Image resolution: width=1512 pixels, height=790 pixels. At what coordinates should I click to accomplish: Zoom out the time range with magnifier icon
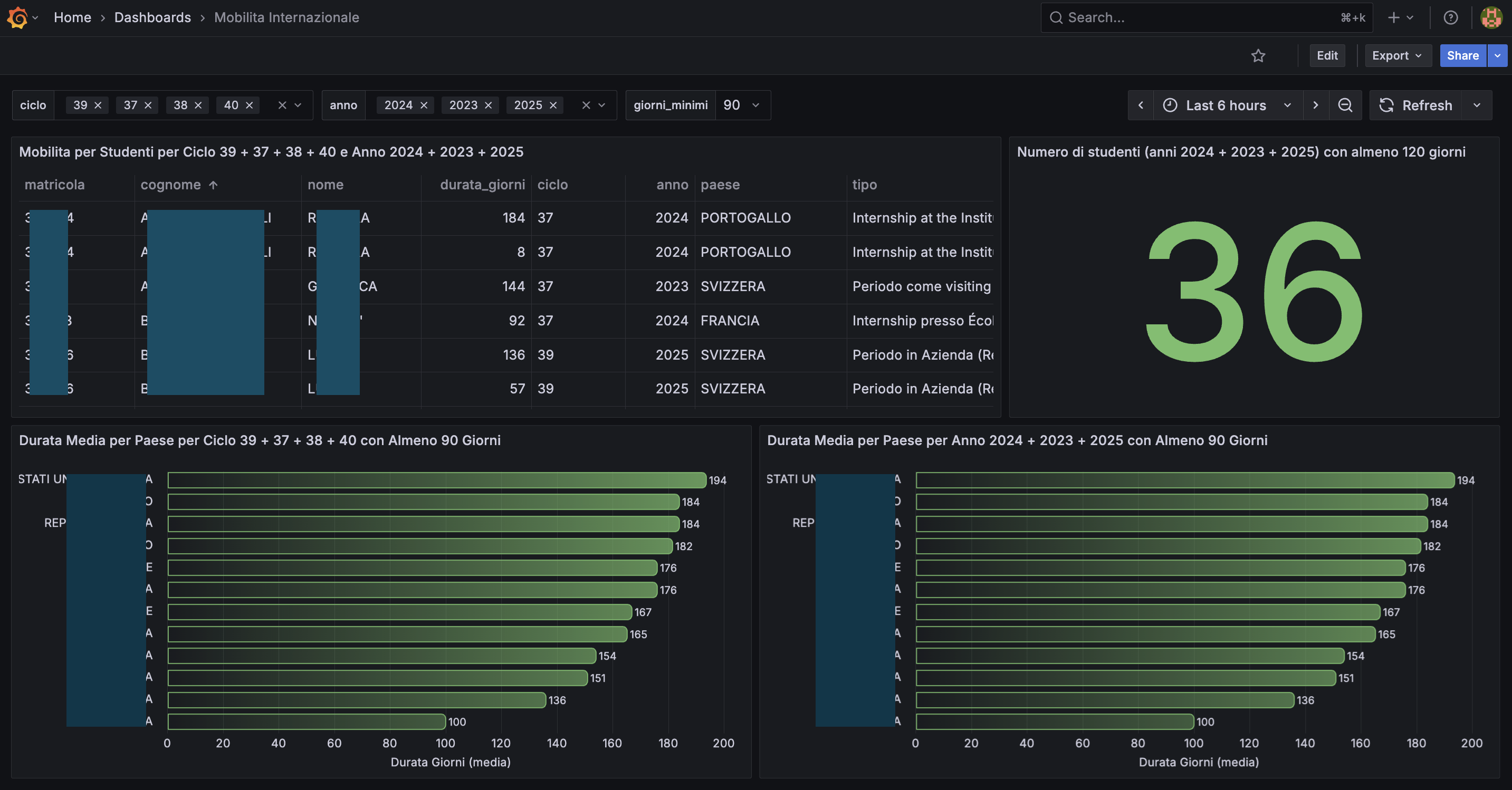pos(1345,105)
